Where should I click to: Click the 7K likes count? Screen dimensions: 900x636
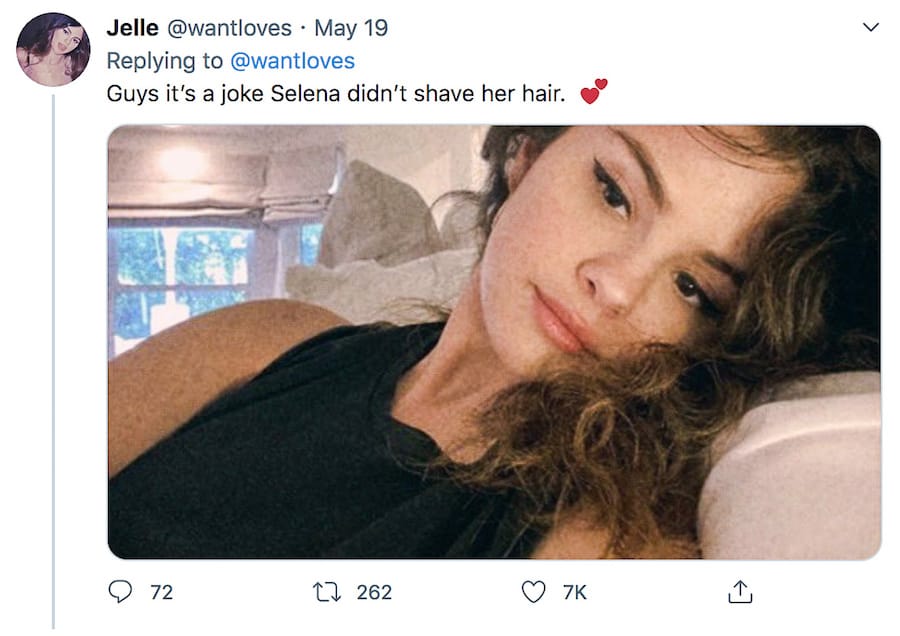click(574, 592)
